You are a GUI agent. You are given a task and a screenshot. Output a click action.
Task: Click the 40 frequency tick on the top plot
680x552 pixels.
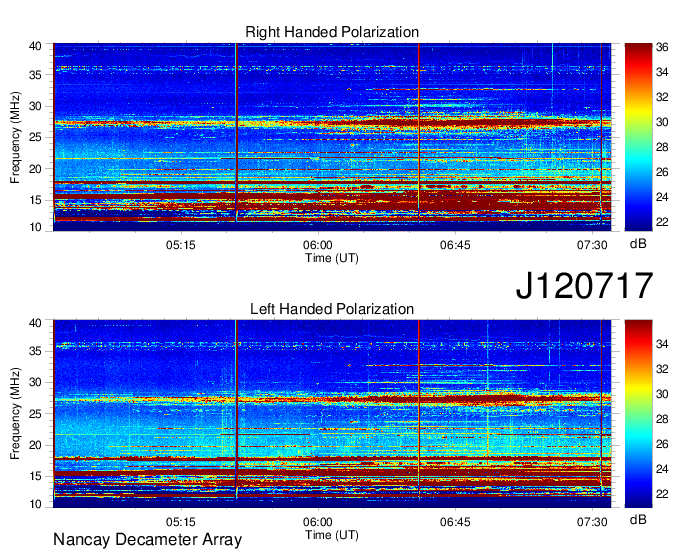coord(35,46)
